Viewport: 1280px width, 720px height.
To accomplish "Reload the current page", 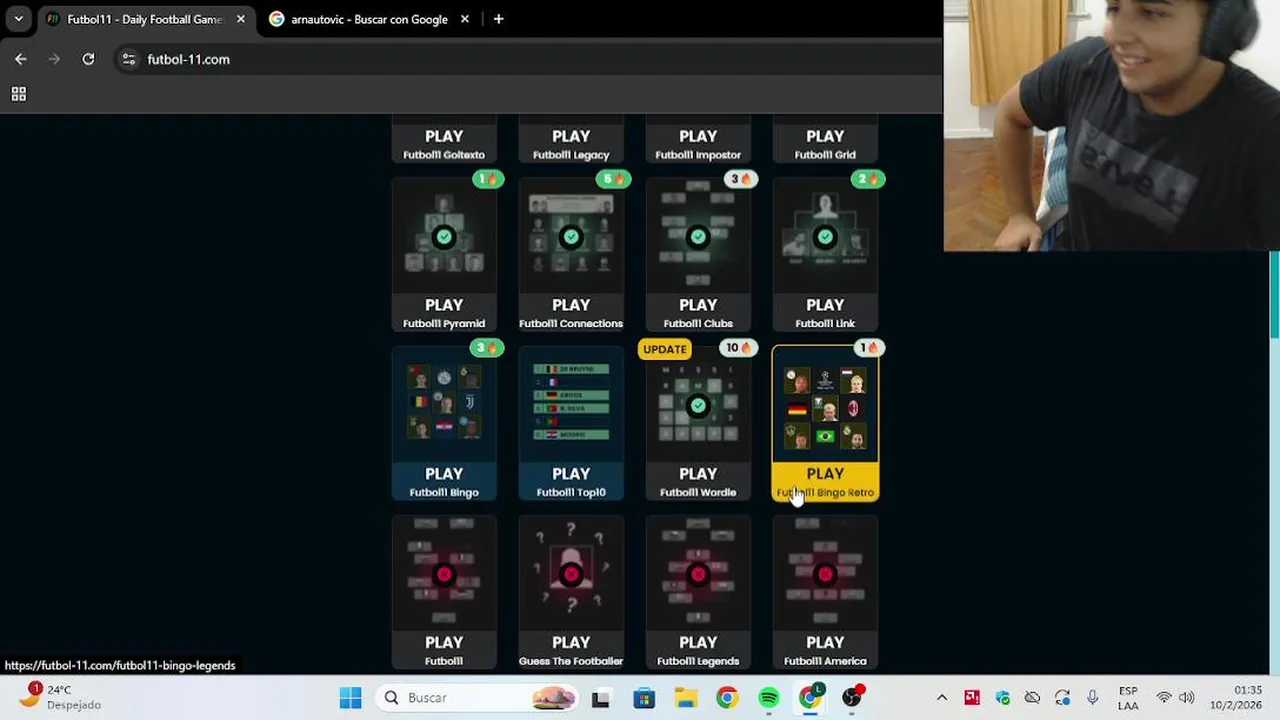I will tap(88, 59).
